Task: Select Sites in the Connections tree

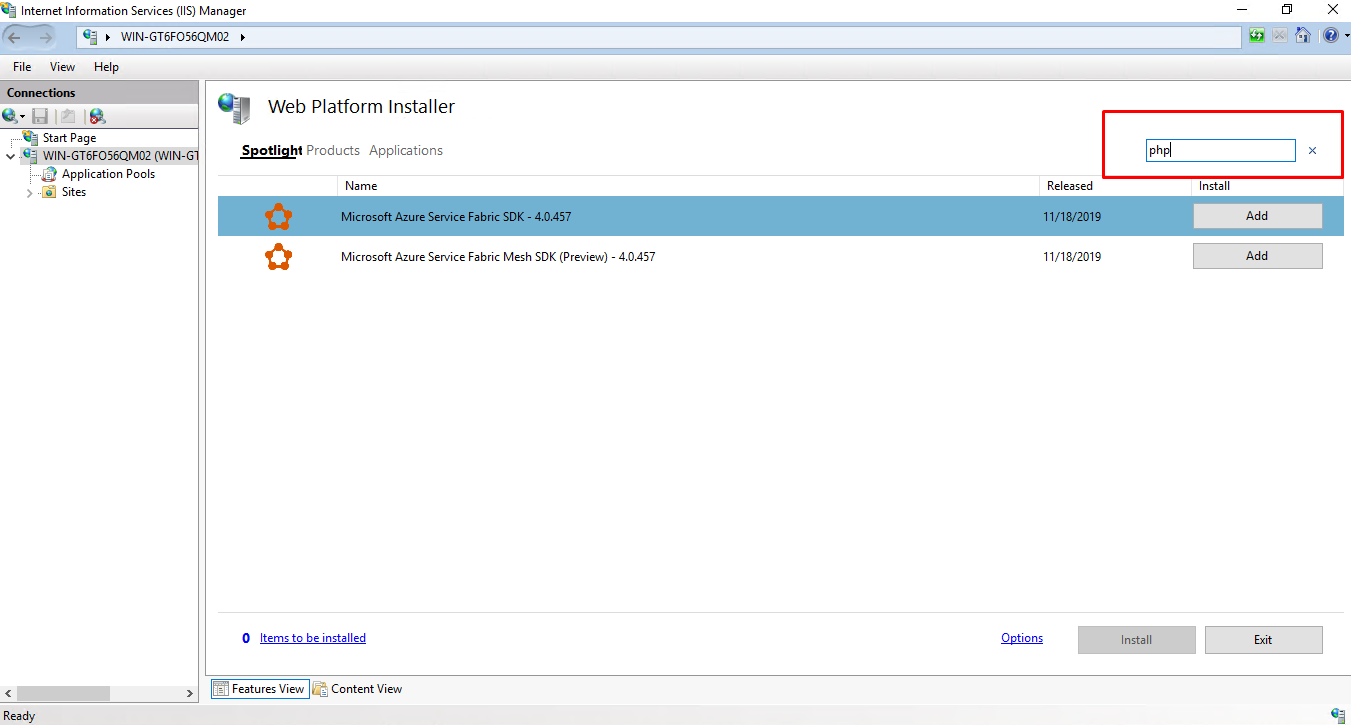Action: (74, 192)
